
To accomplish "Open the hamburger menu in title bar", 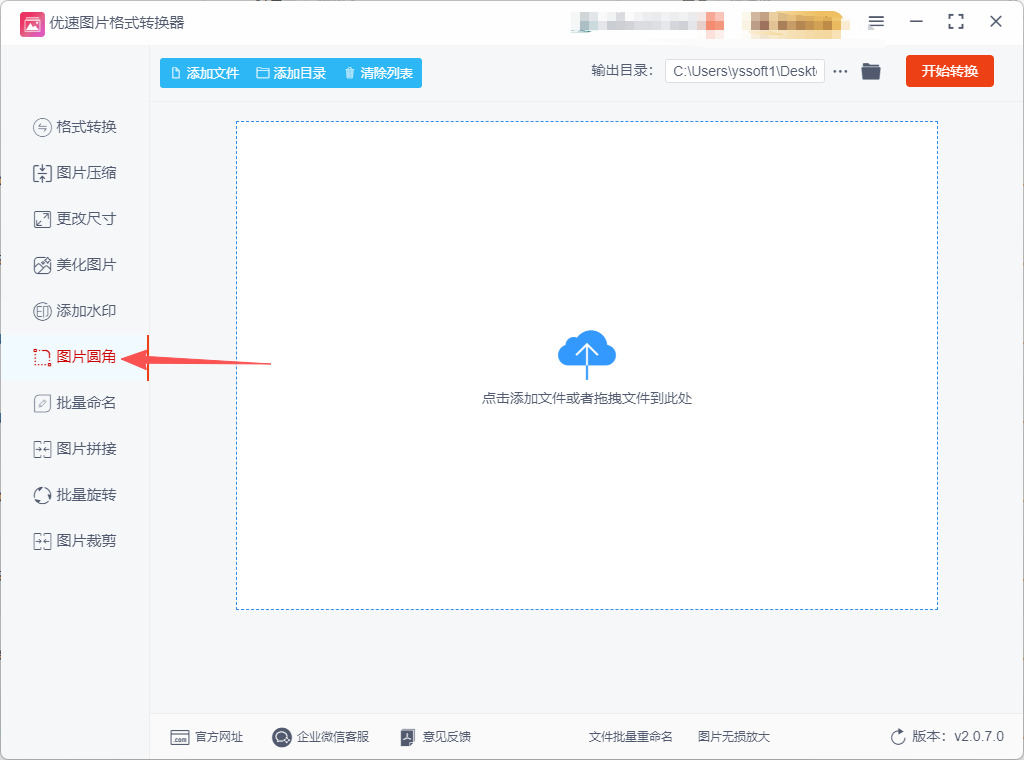I will pyautogui.click(x=876, y=22).
